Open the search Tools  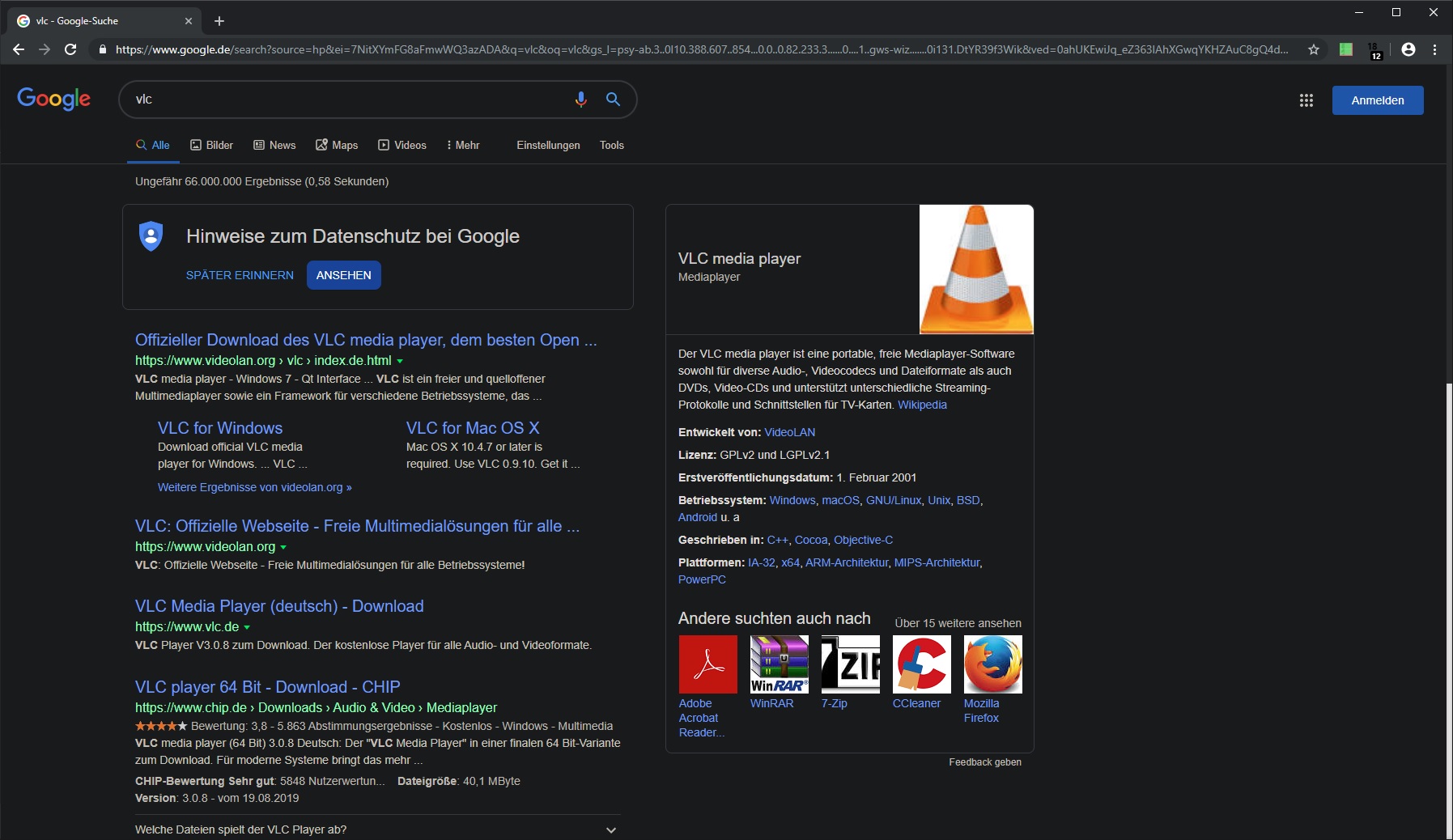point(612,145)
